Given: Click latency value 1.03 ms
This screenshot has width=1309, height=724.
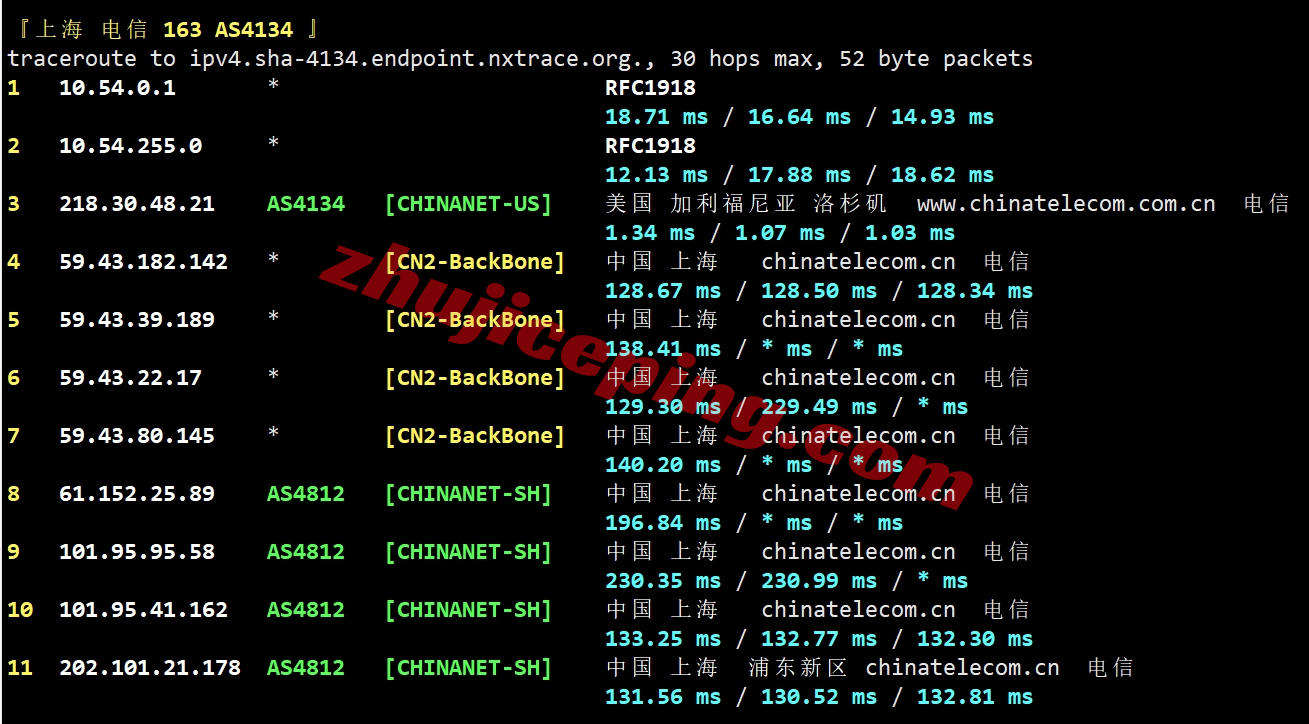Looking at the screenshot, I should coord(910,233).
